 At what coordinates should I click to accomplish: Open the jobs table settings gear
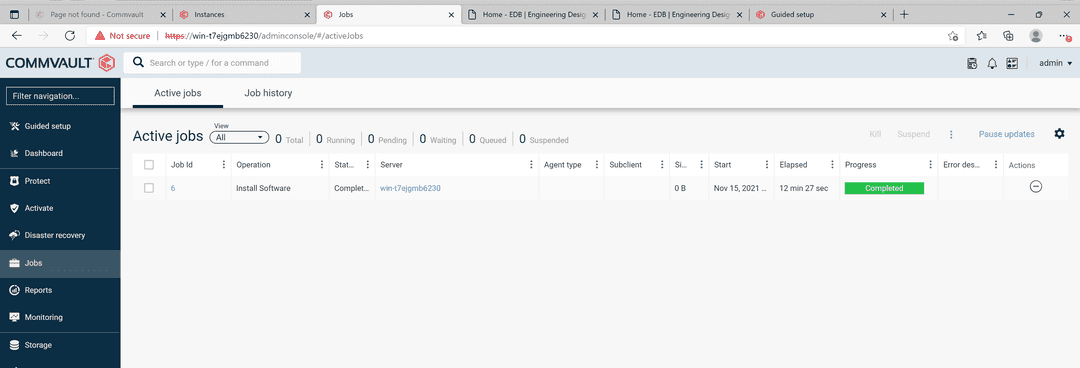[1059, 134]
